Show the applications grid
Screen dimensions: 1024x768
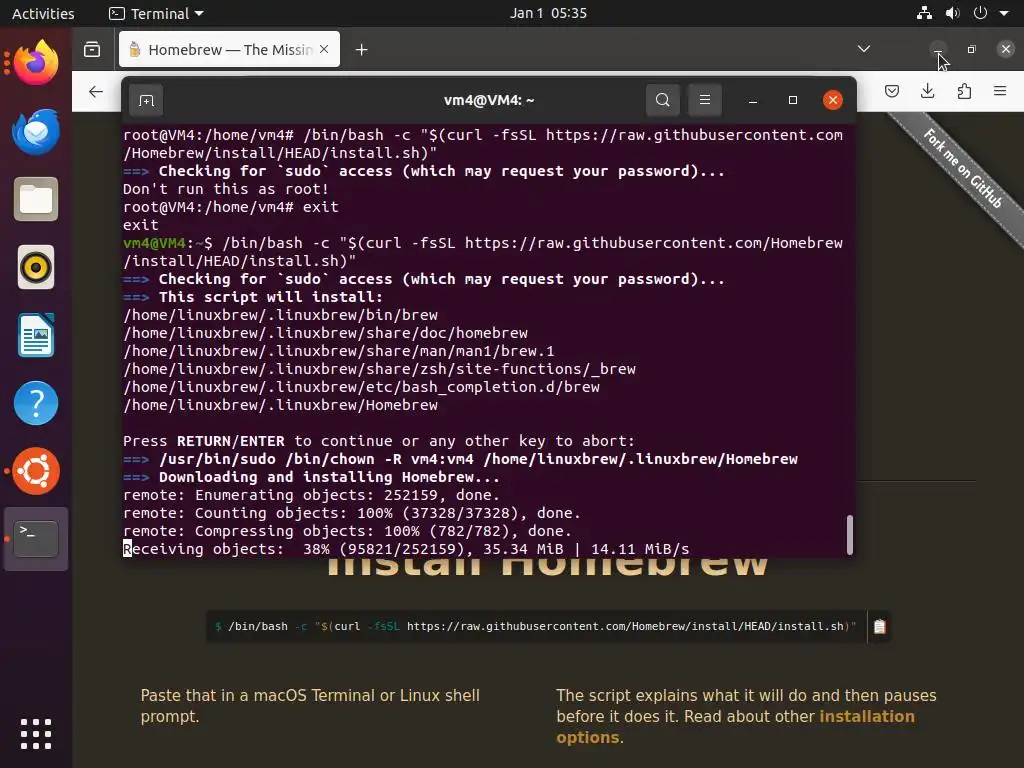pyautogui.click(x=36, y=734)
